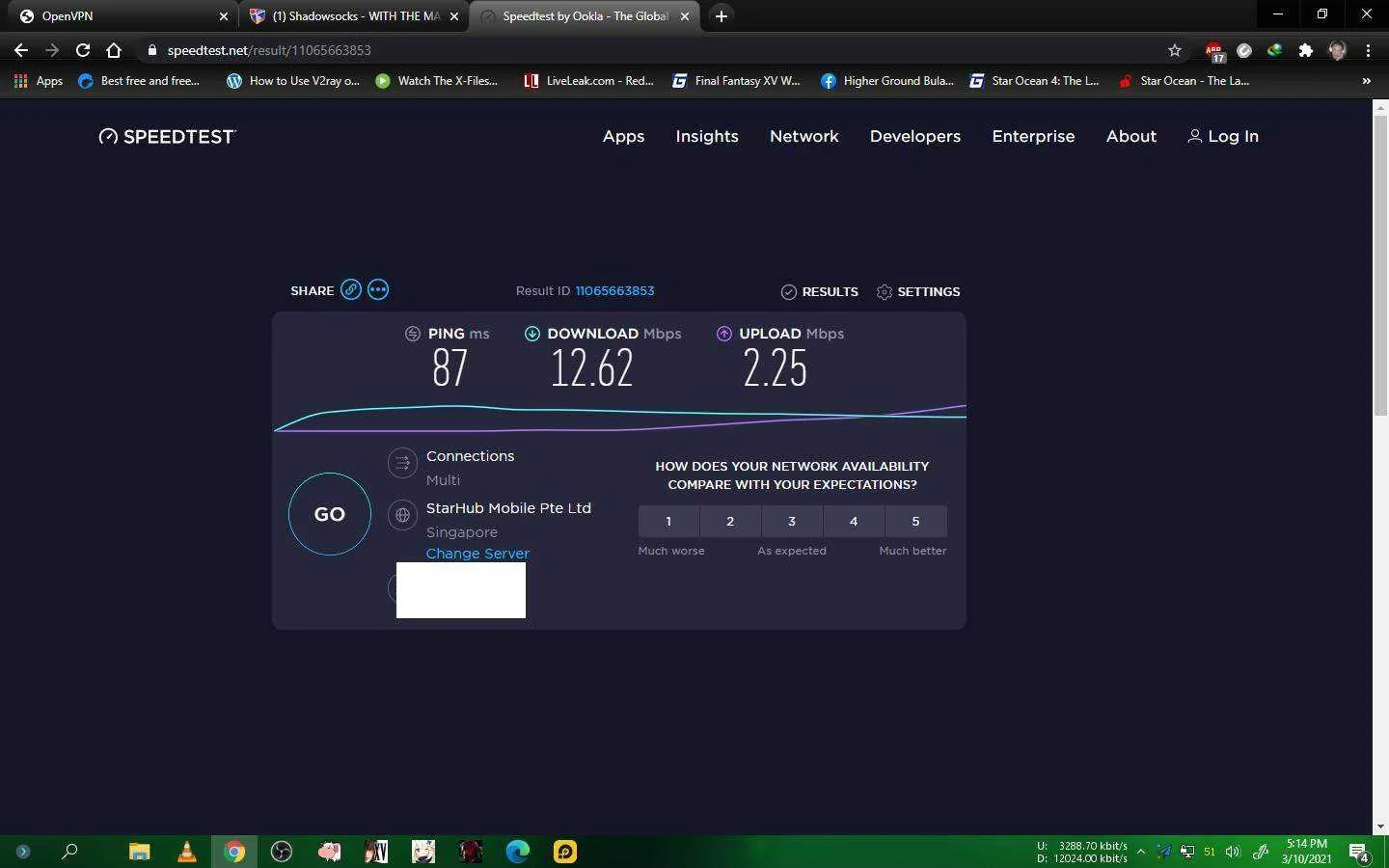The width and height of the screenshot is (1389, 868).
Task: Open the Insights menu item
Action: 707,136
